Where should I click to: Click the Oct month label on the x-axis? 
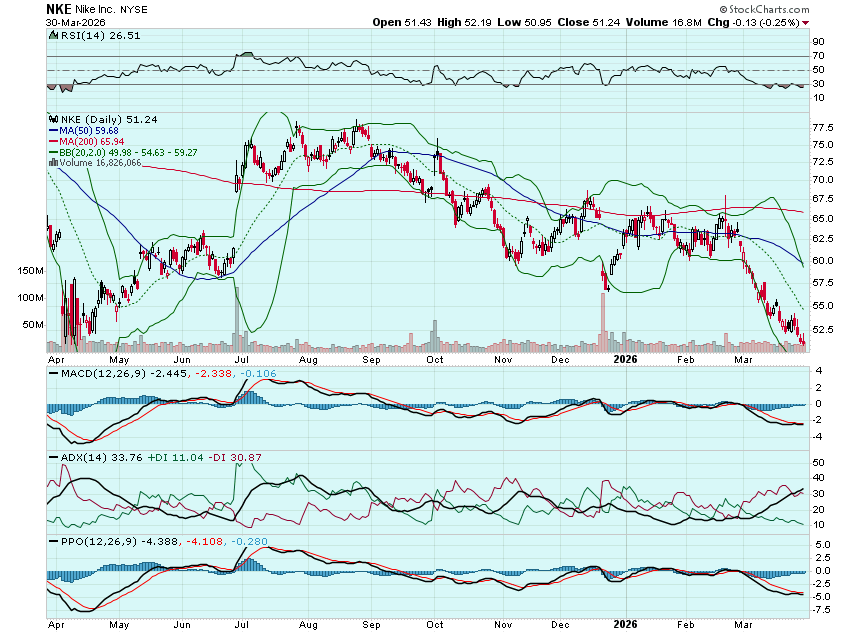pyautogui.click(x=435, y=357)
